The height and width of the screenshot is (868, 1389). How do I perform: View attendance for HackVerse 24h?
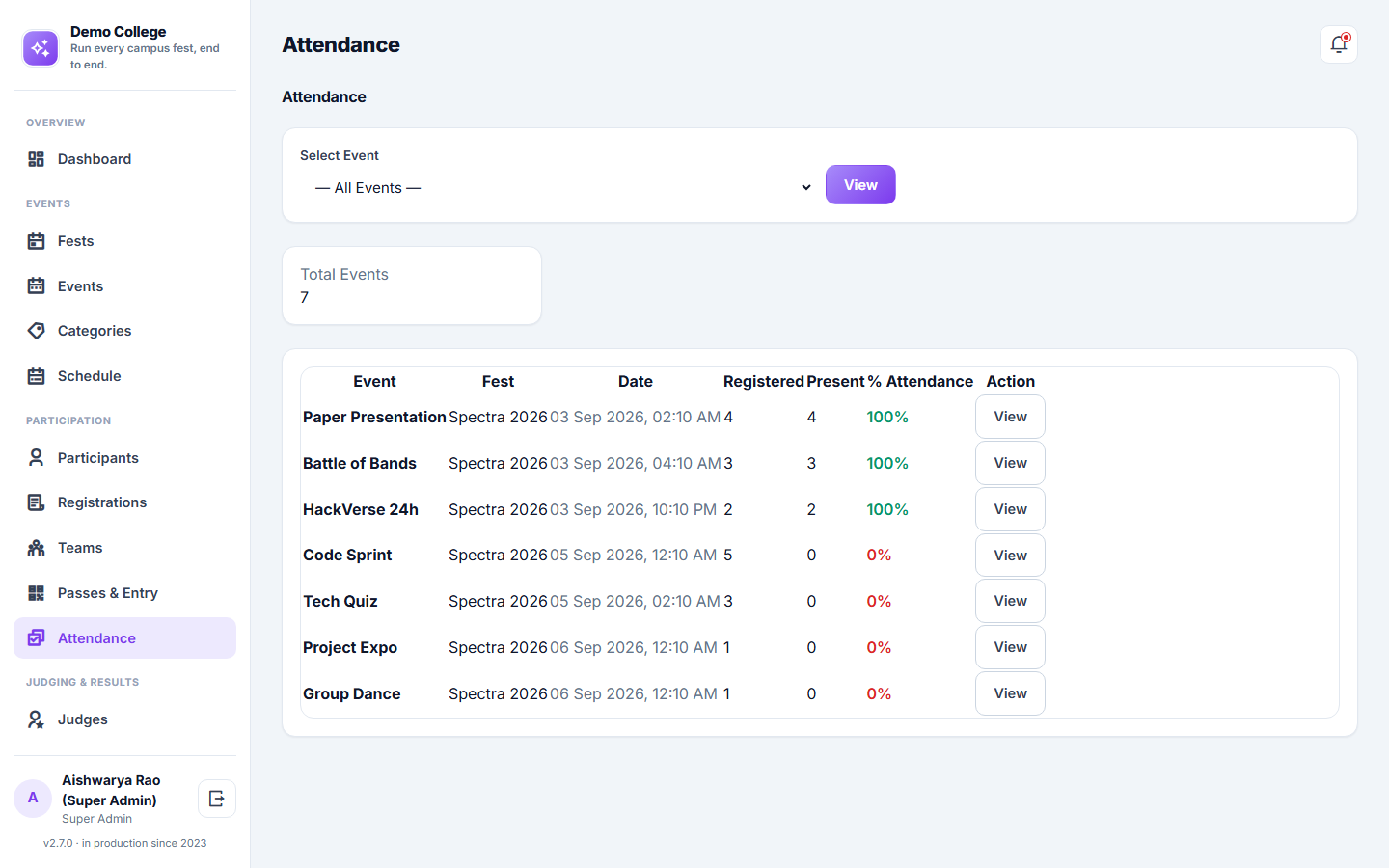pyautogui.click(x=1010, y=509)
